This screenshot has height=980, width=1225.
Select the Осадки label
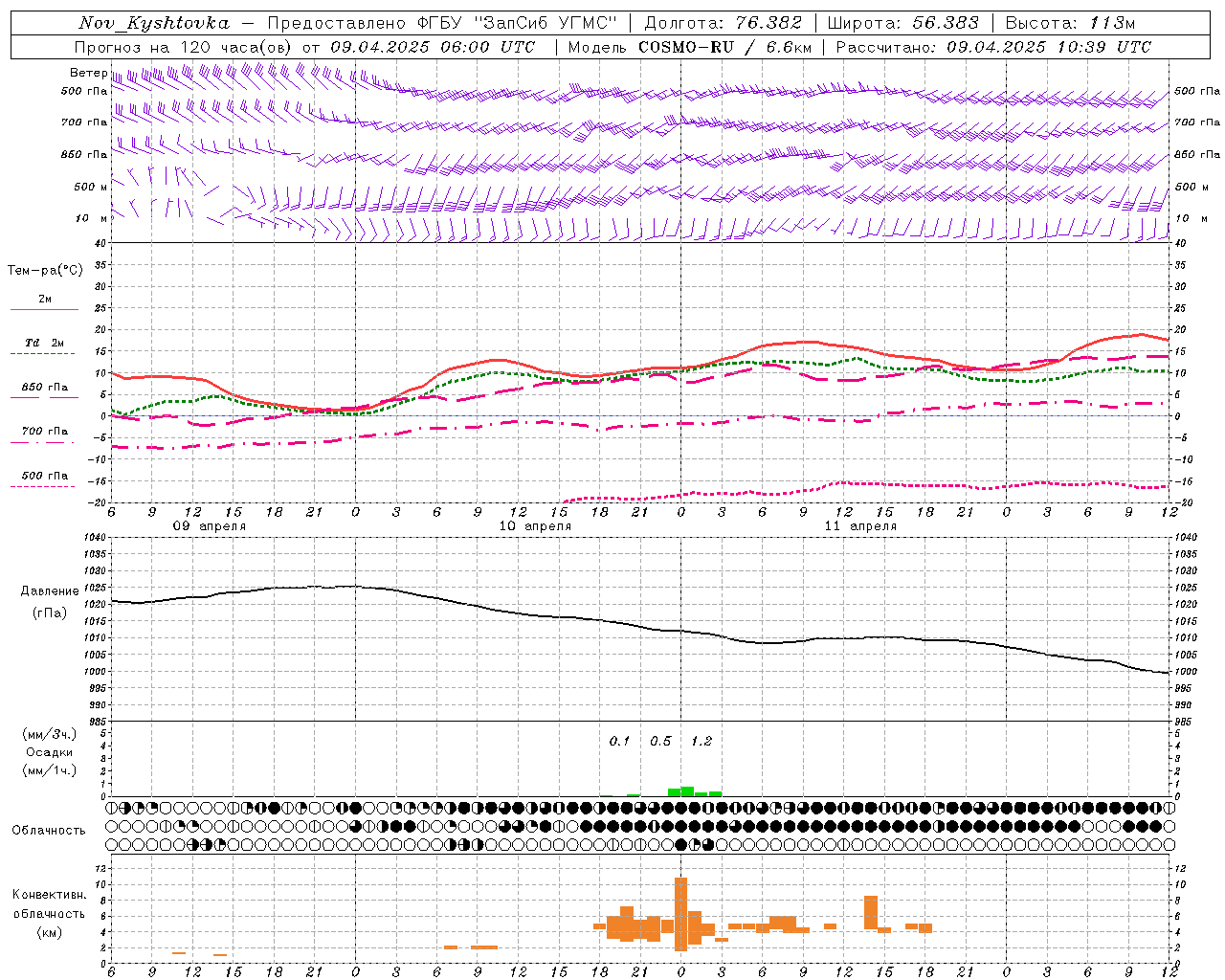[x=49, y=752]
